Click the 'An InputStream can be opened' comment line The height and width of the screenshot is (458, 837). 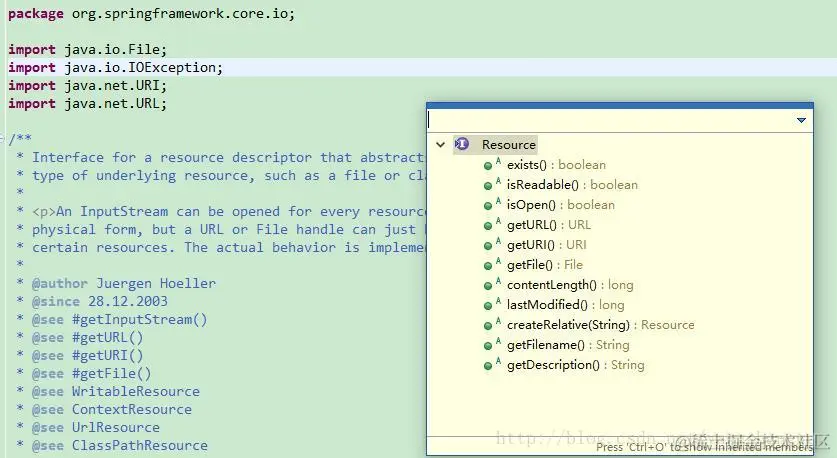coord(228,211)
